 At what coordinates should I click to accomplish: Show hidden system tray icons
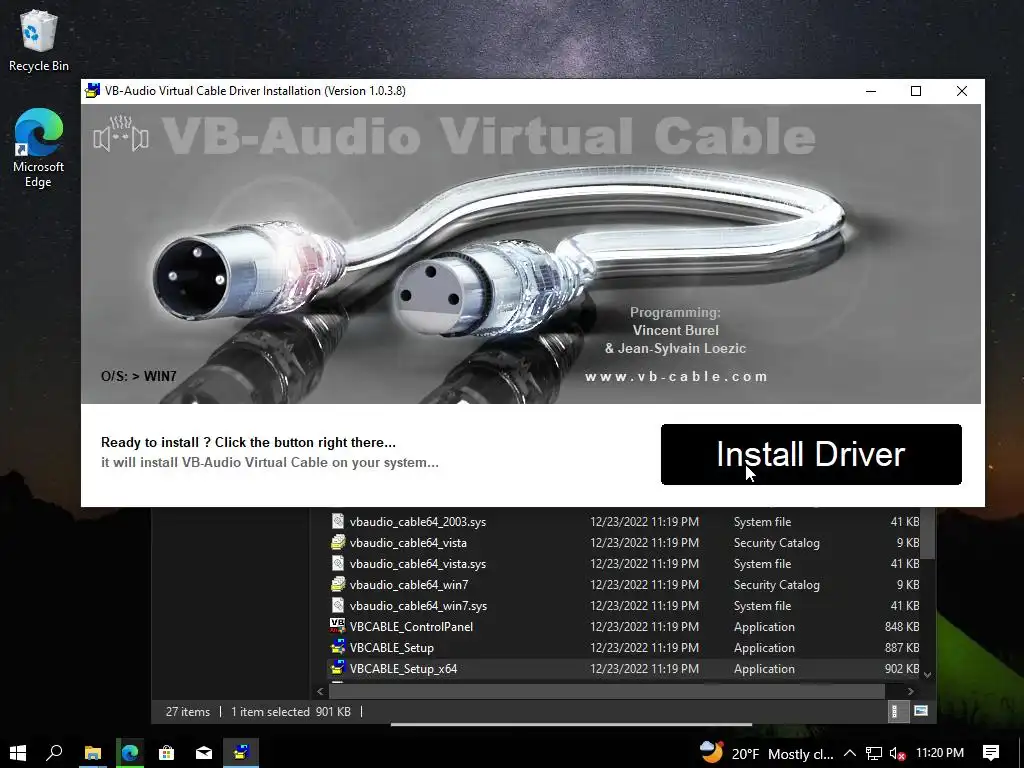[850, 753]
